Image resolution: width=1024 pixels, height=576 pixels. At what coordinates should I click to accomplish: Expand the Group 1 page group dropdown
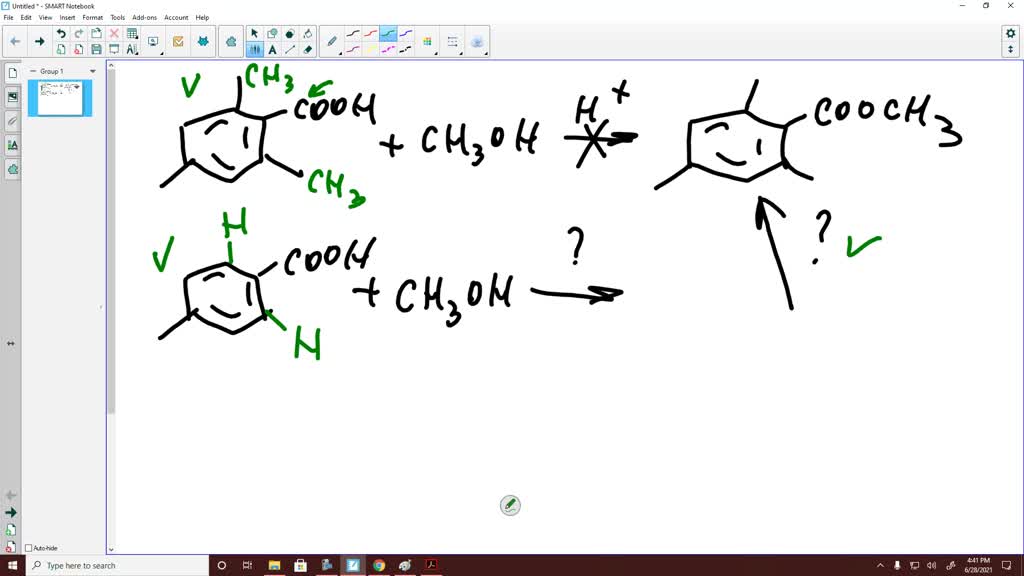[x=91, y=71]
